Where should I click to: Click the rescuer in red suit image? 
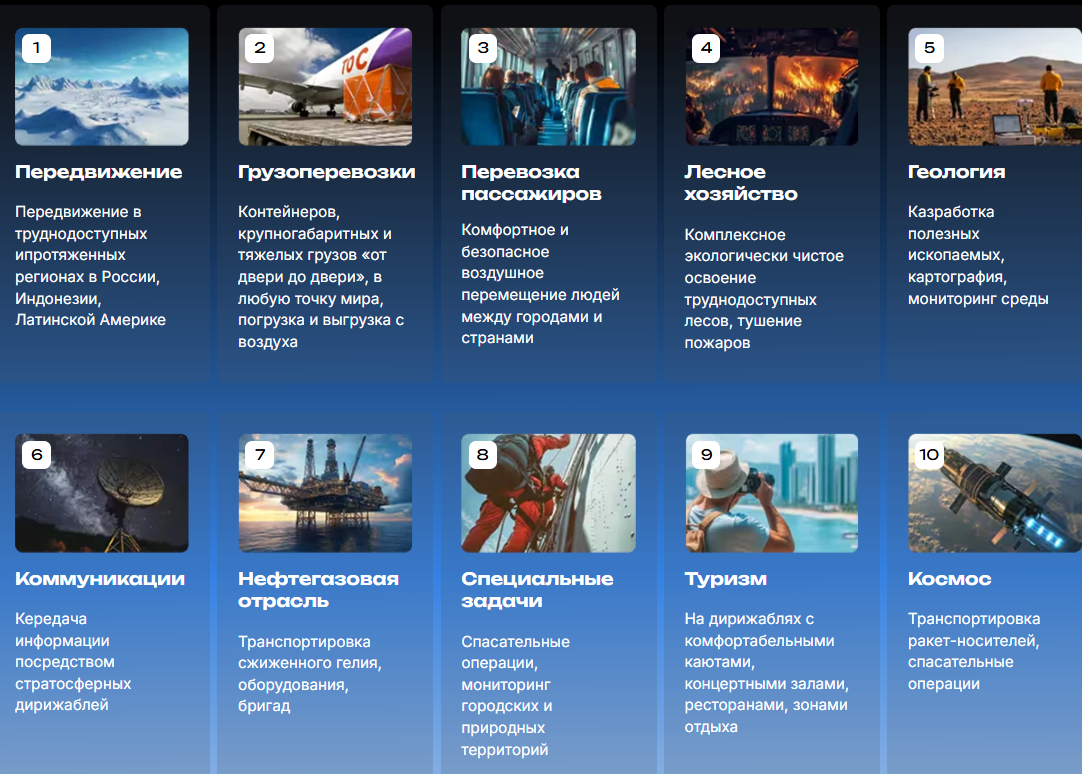pyautogui.click(x=548, y=493)
